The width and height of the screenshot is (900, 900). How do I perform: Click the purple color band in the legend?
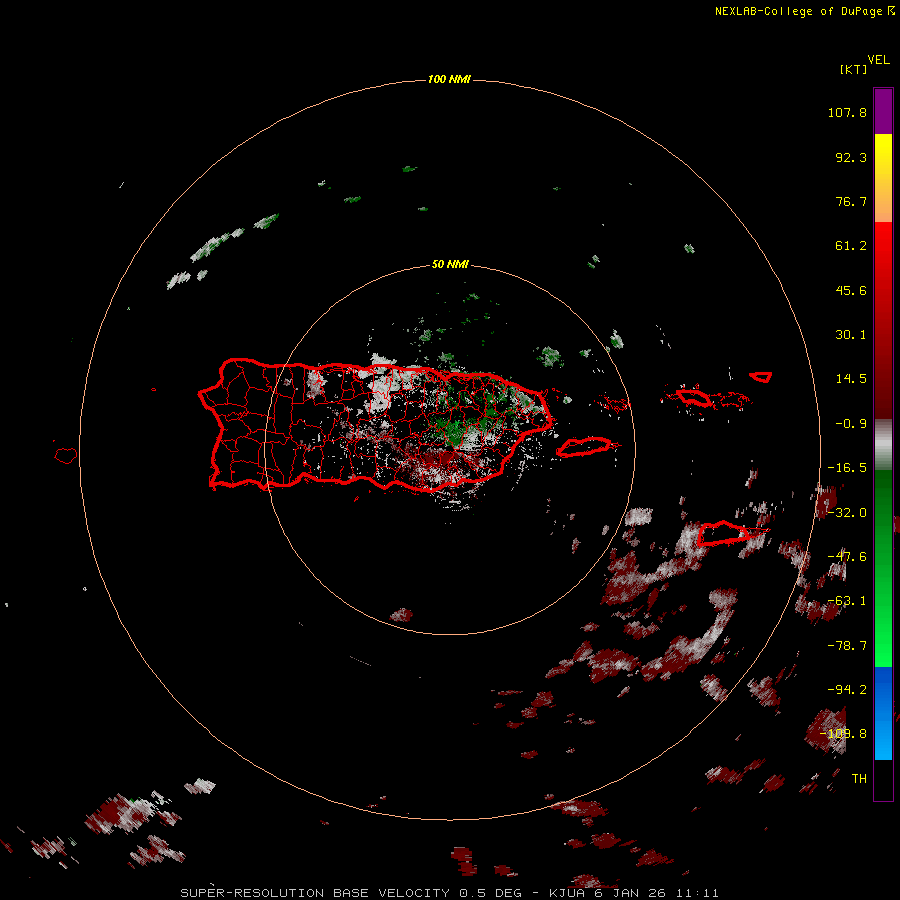pos(883,111)
